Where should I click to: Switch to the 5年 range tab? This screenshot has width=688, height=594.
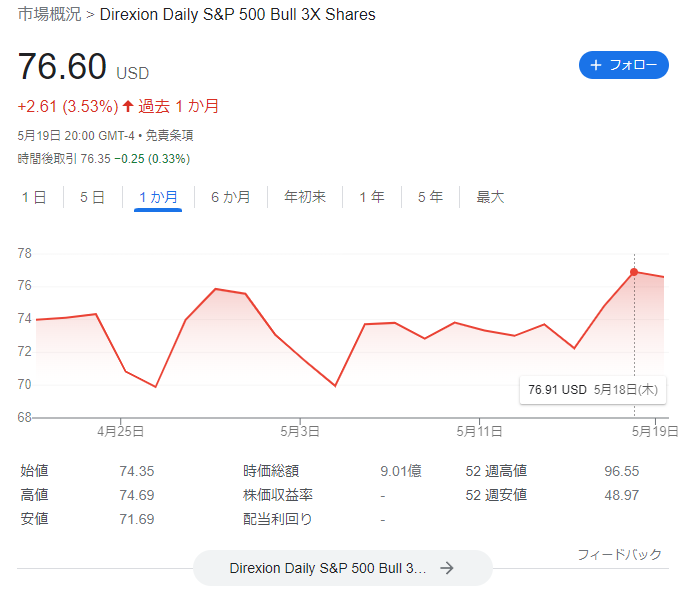430,197
